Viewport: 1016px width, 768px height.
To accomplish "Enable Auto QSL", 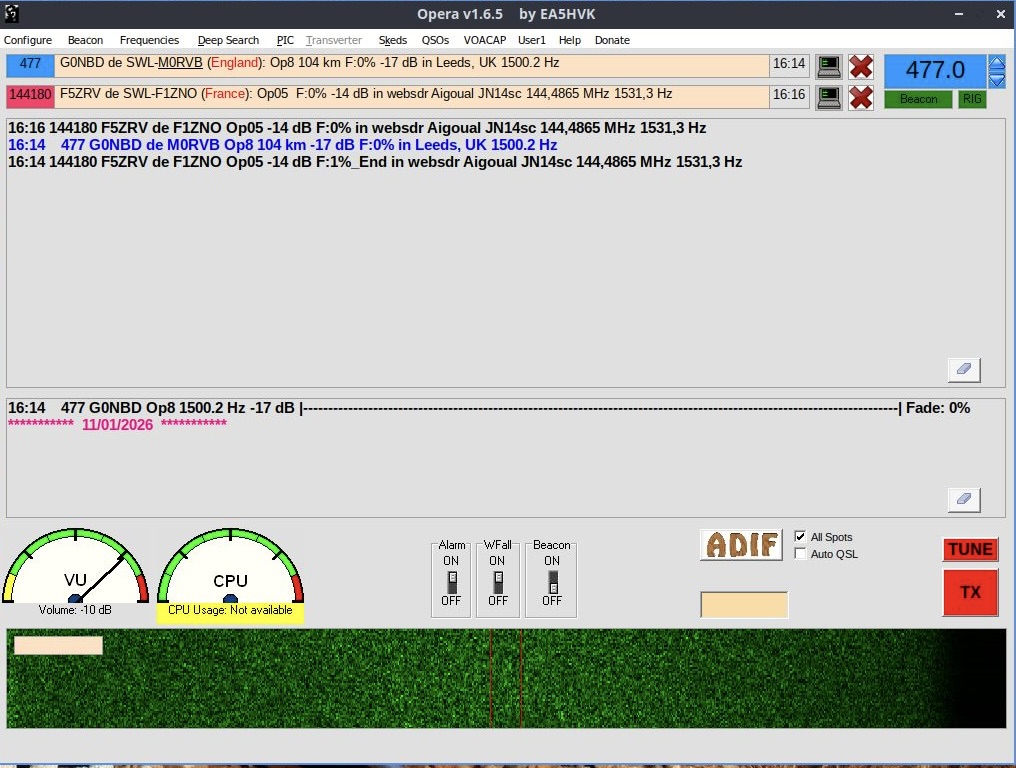I will click(x=800, y=553).
